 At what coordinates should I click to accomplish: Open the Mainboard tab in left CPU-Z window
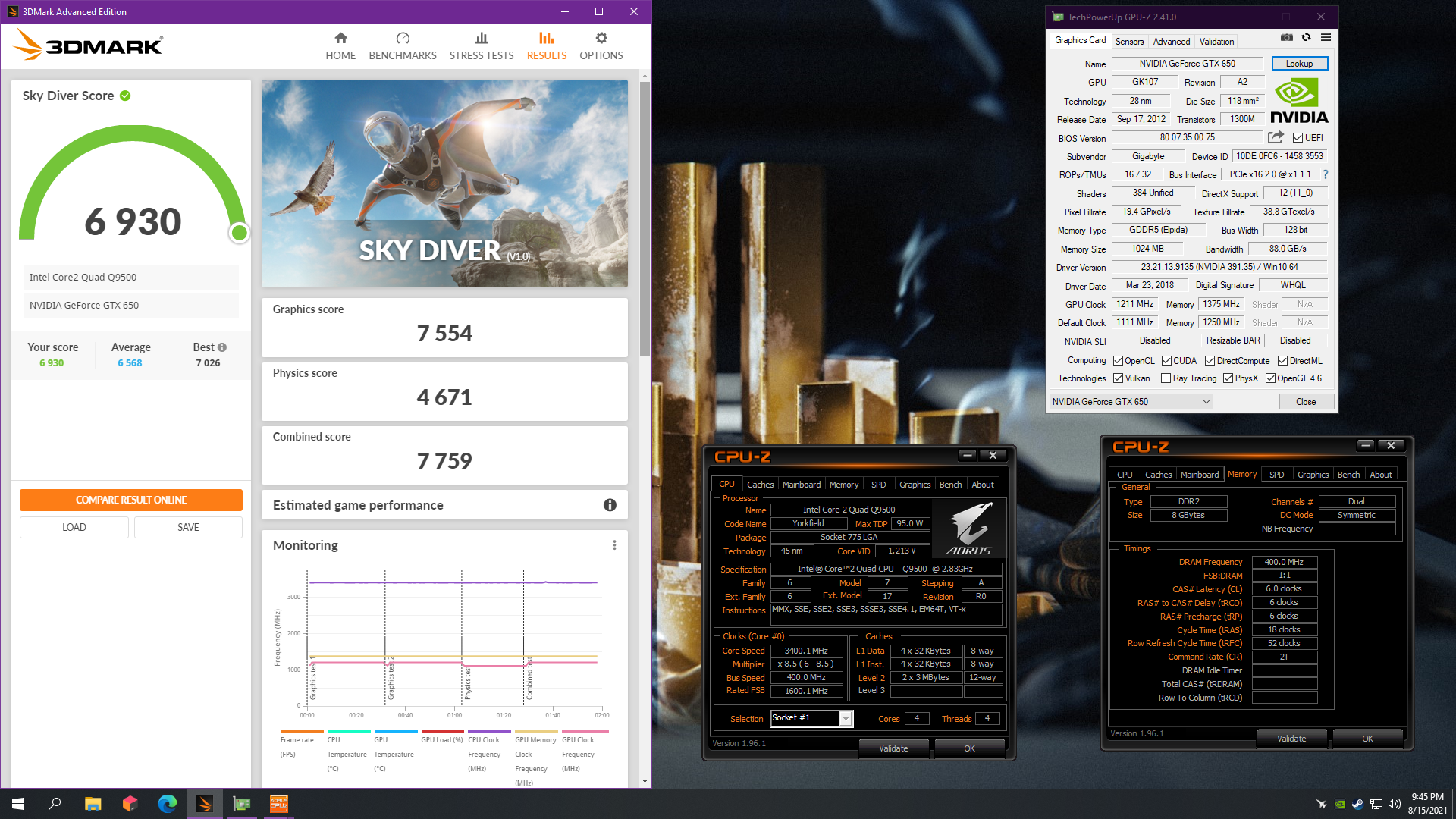(802, 485)
